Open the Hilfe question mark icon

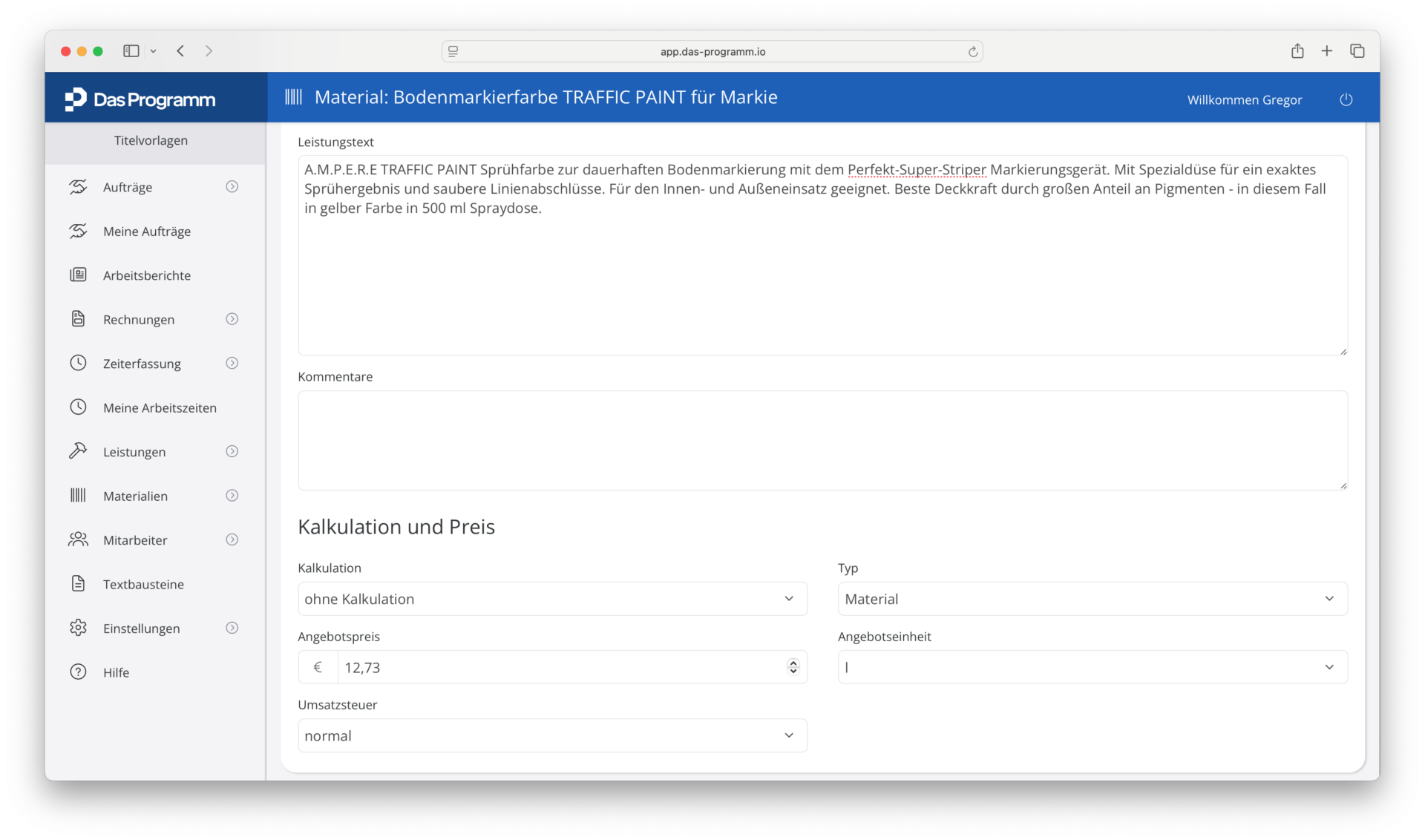tap(78, 672)
